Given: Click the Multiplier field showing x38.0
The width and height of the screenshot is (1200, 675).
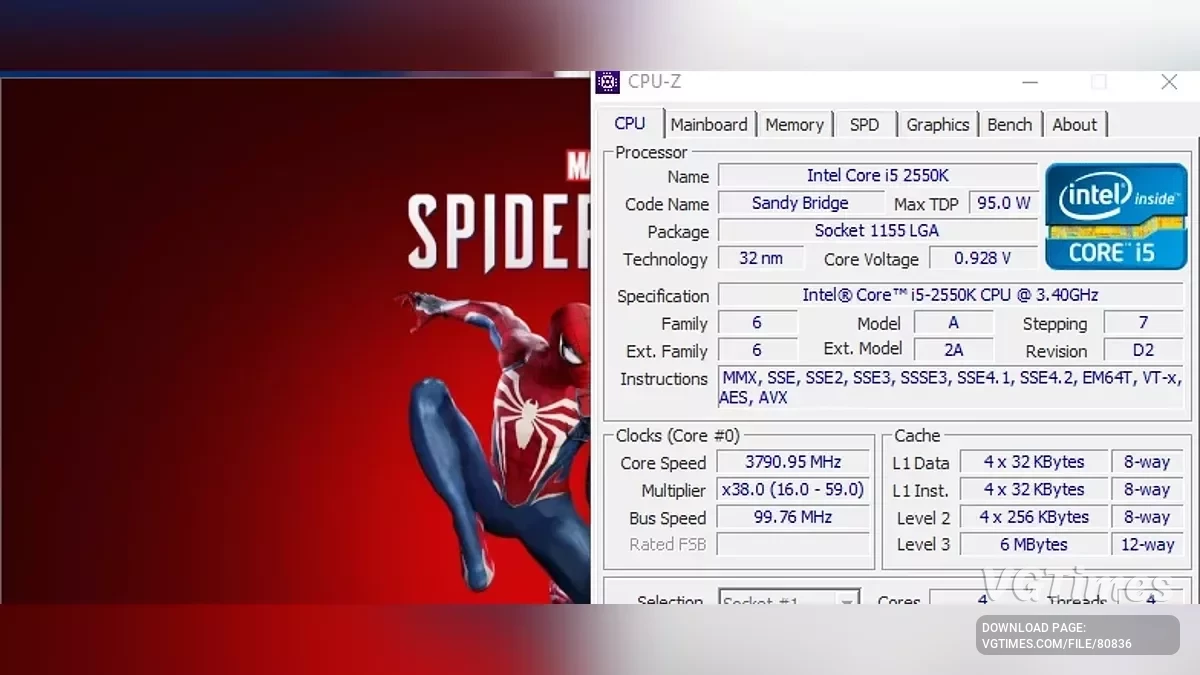Looking at the screenshot, I should tap(793, 489).
